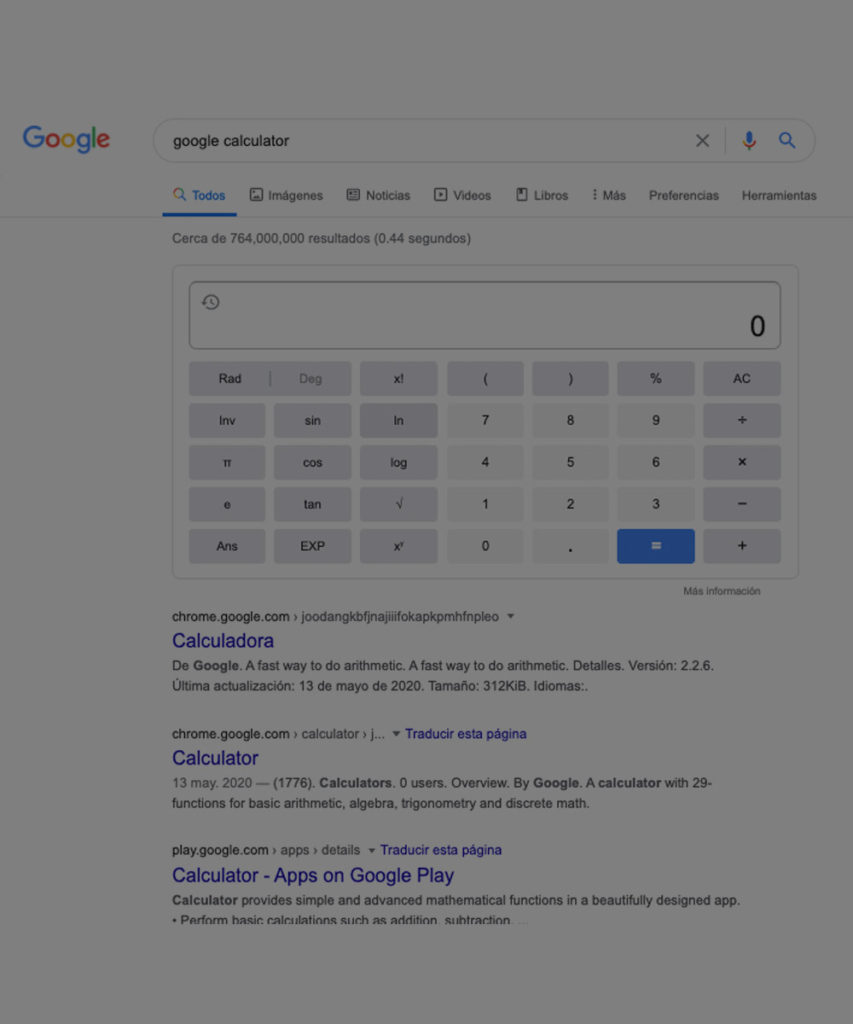
Task: Expand the Más menu in search tabs
Action: click(609, 195)
